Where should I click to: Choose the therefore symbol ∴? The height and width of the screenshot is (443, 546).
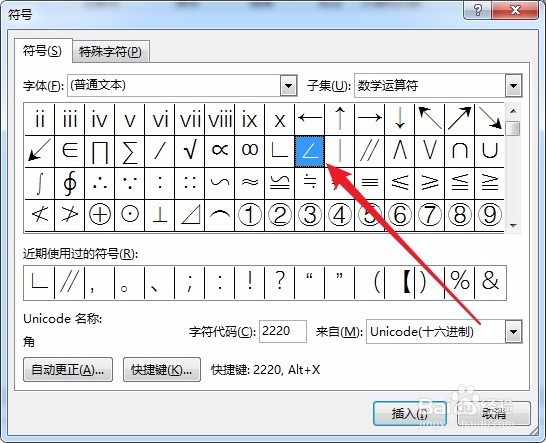100,184
